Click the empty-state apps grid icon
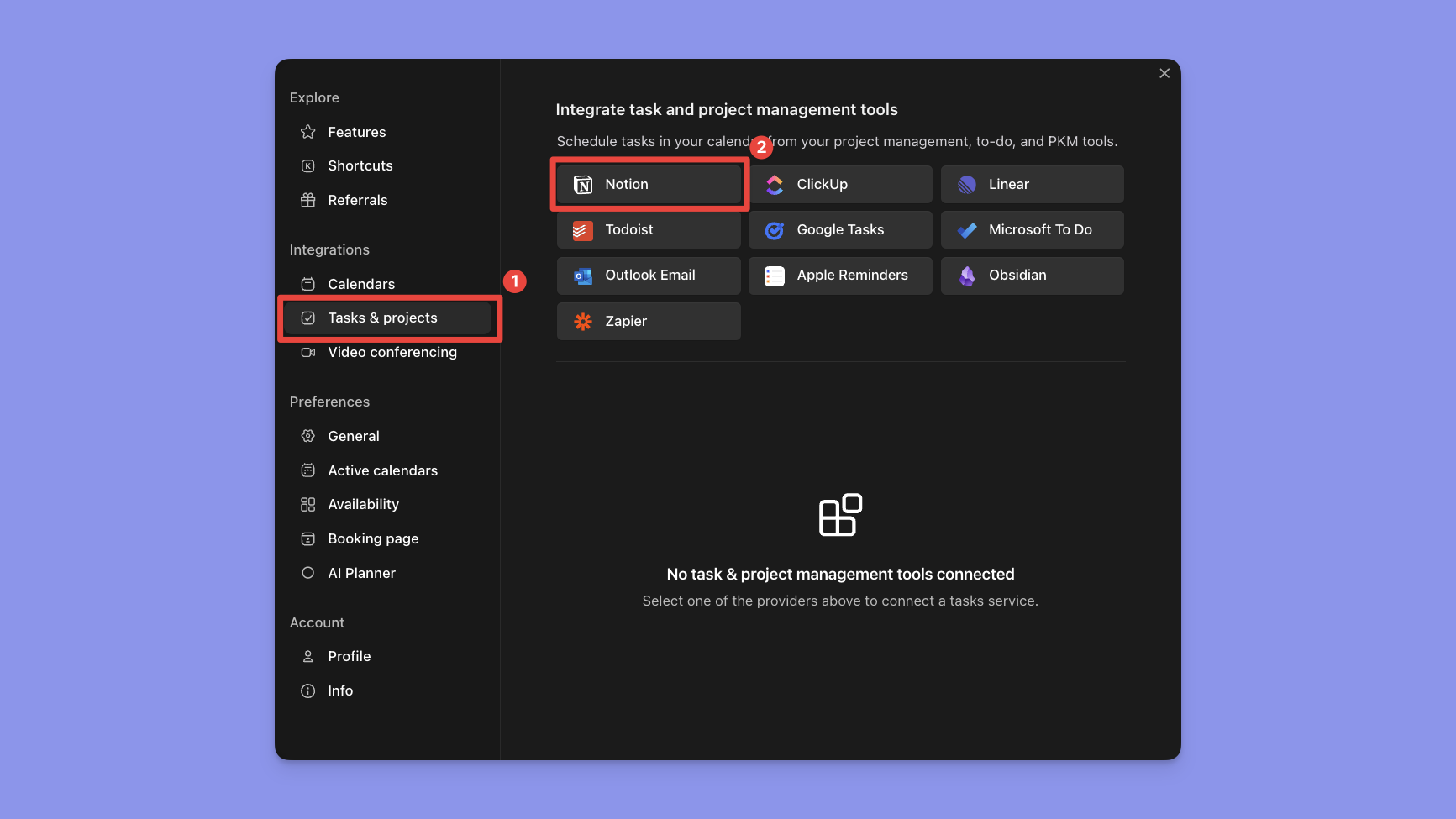 pyautogui.click(x=840, y=515)
